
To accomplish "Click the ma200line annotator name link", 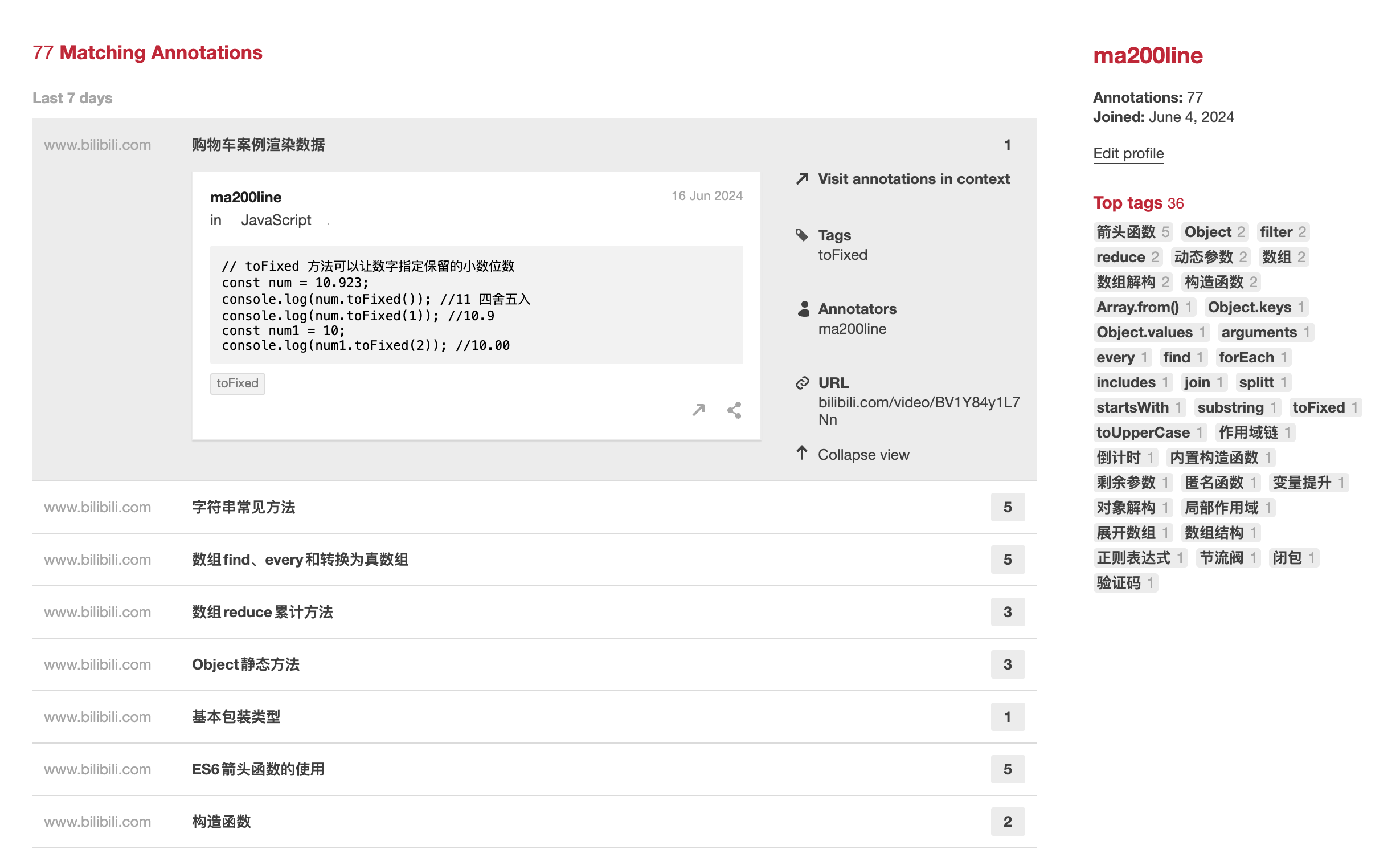I will pyautogui.click(x=852, y=329).
